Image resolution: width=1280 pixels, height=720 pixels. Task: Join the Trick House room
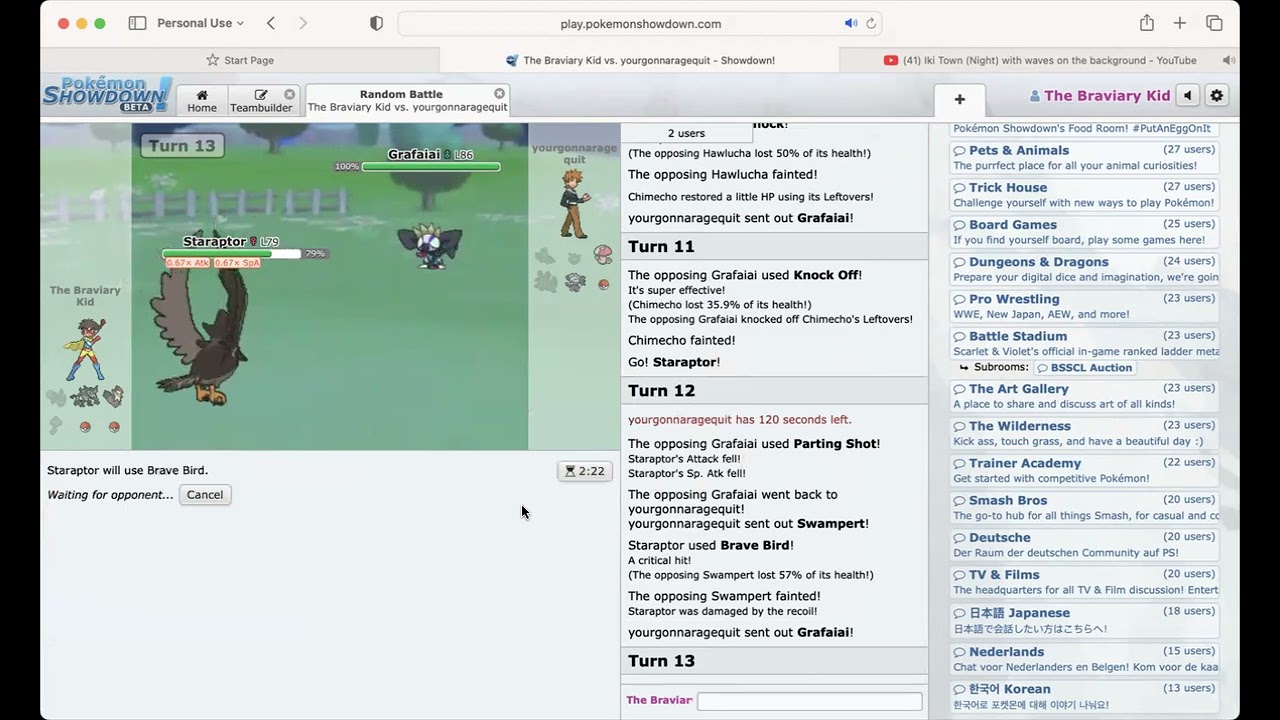1084,195
